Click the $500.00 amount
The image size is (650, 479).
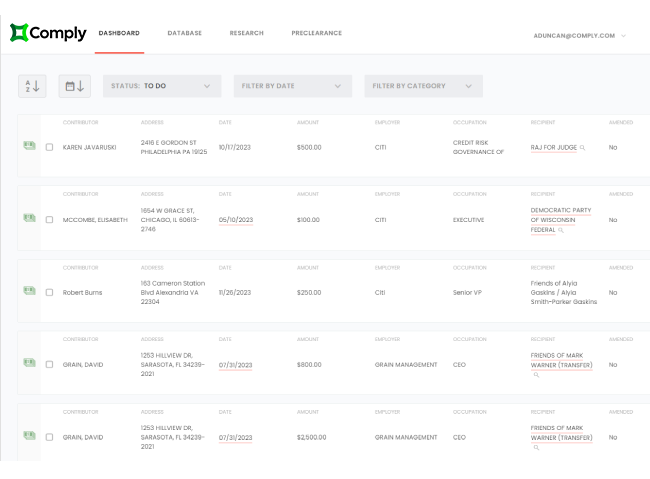(309, 148)
